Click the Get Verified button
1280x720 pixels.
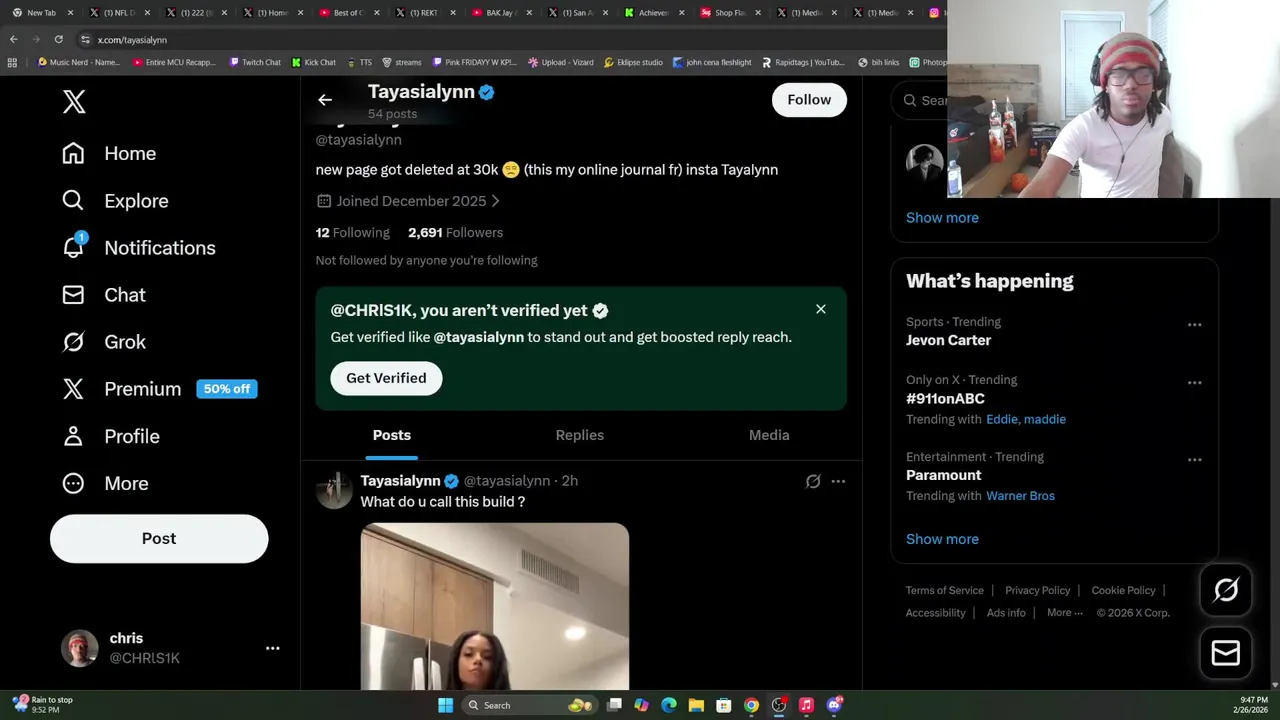(386, 378)
